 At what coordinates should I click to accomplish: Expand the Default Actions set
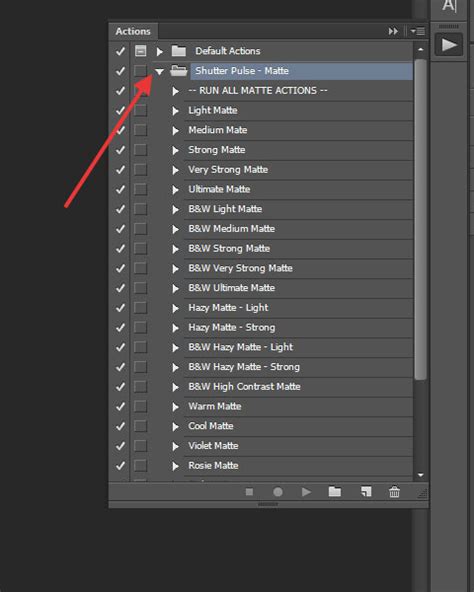coord(160,51)
